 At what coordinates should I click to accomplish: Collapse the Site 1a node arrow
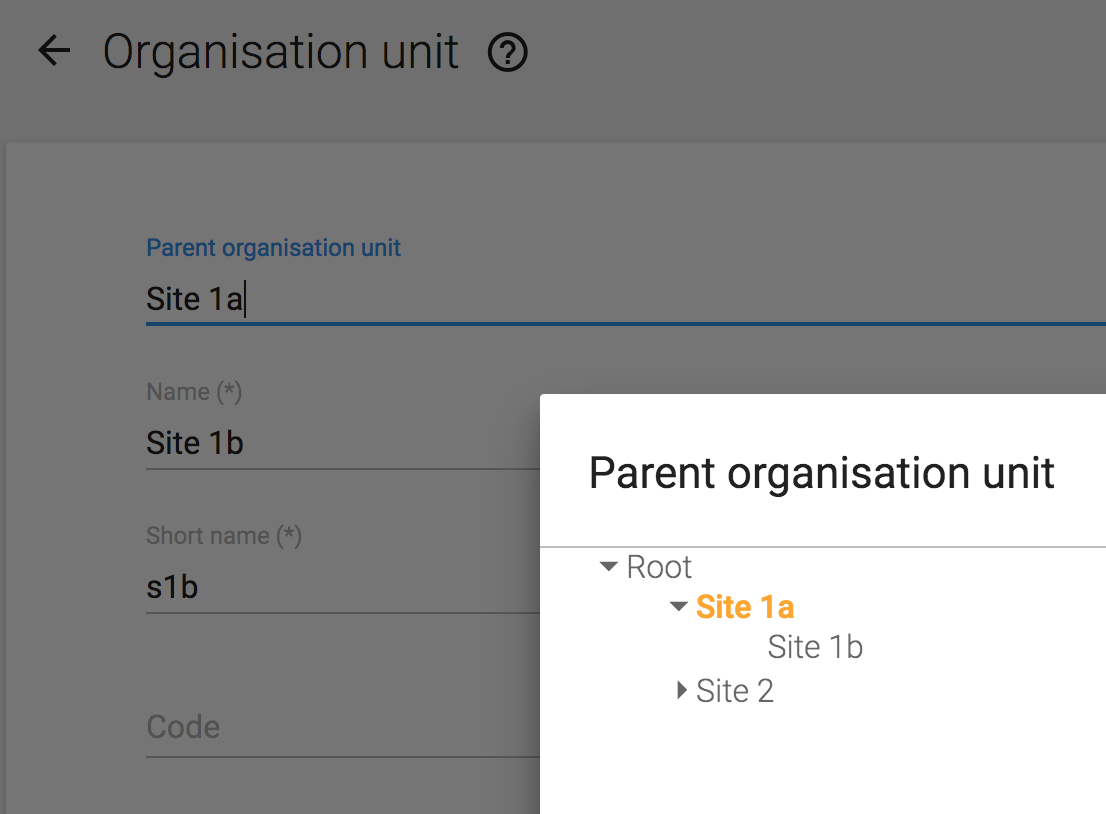679,607
